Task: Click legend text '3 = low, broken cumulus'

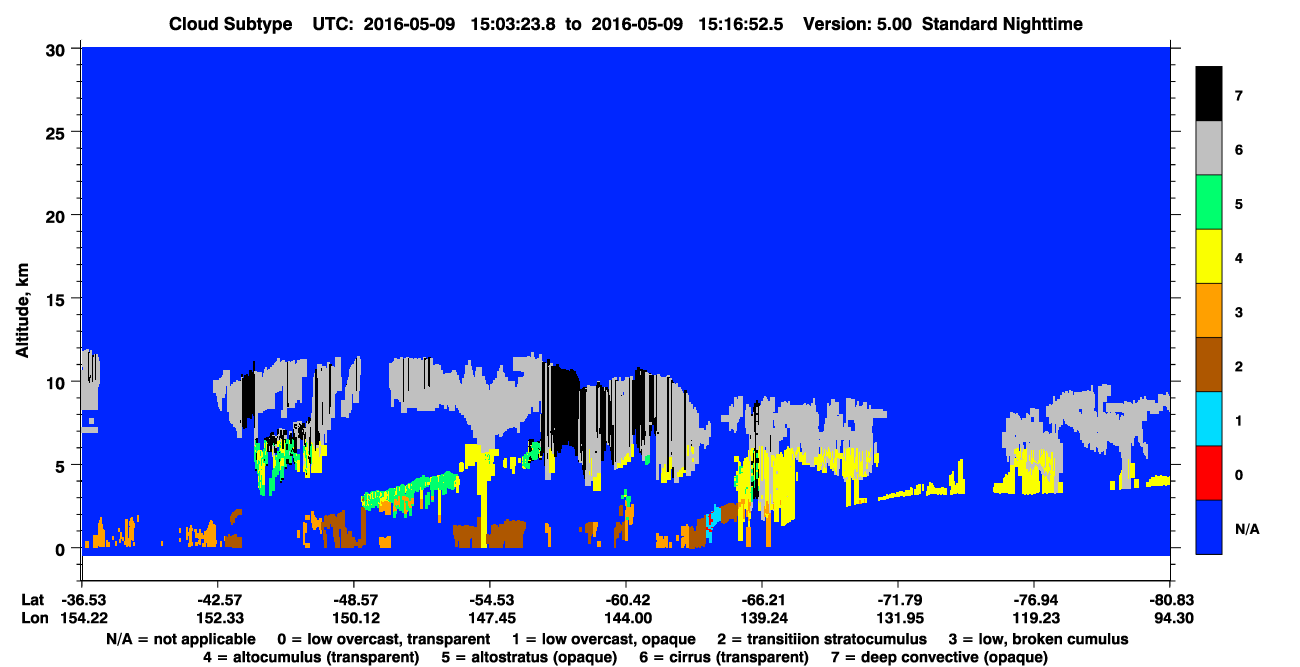Action: coord(1039,639)
